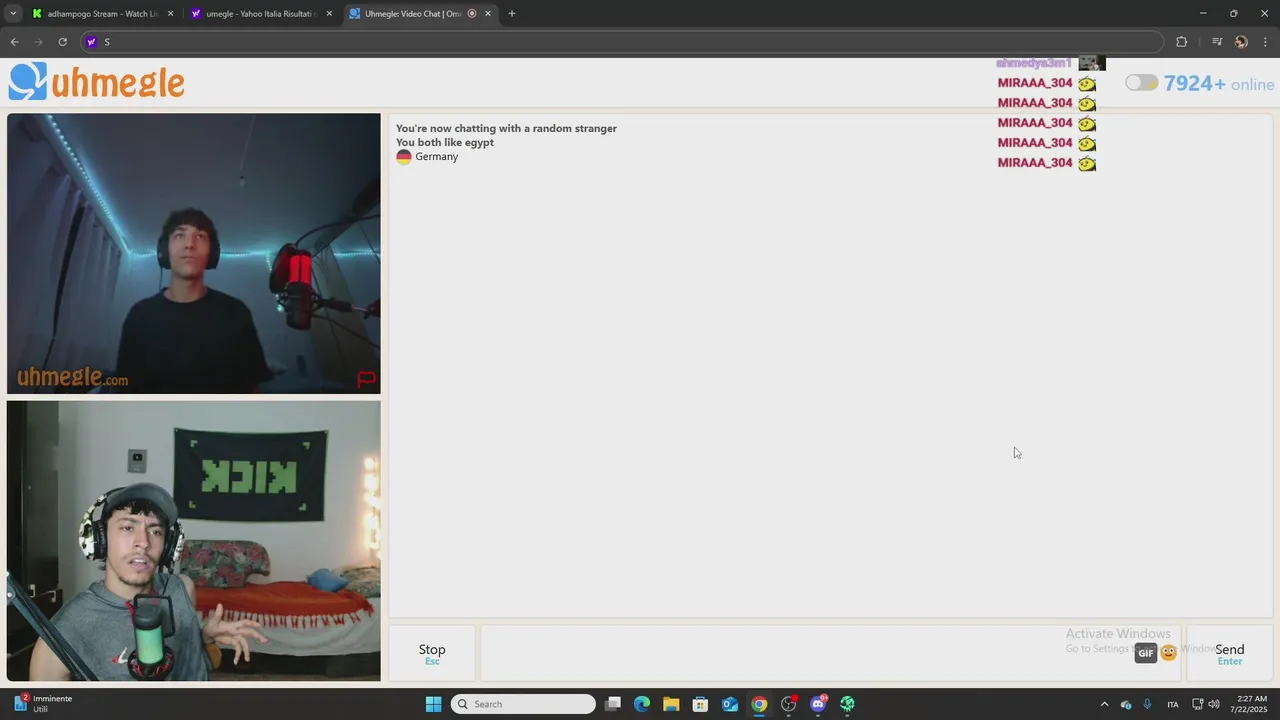Open the volume control in tray
Viewport: 1280px width, 720px height.
tap(1214, 704)
